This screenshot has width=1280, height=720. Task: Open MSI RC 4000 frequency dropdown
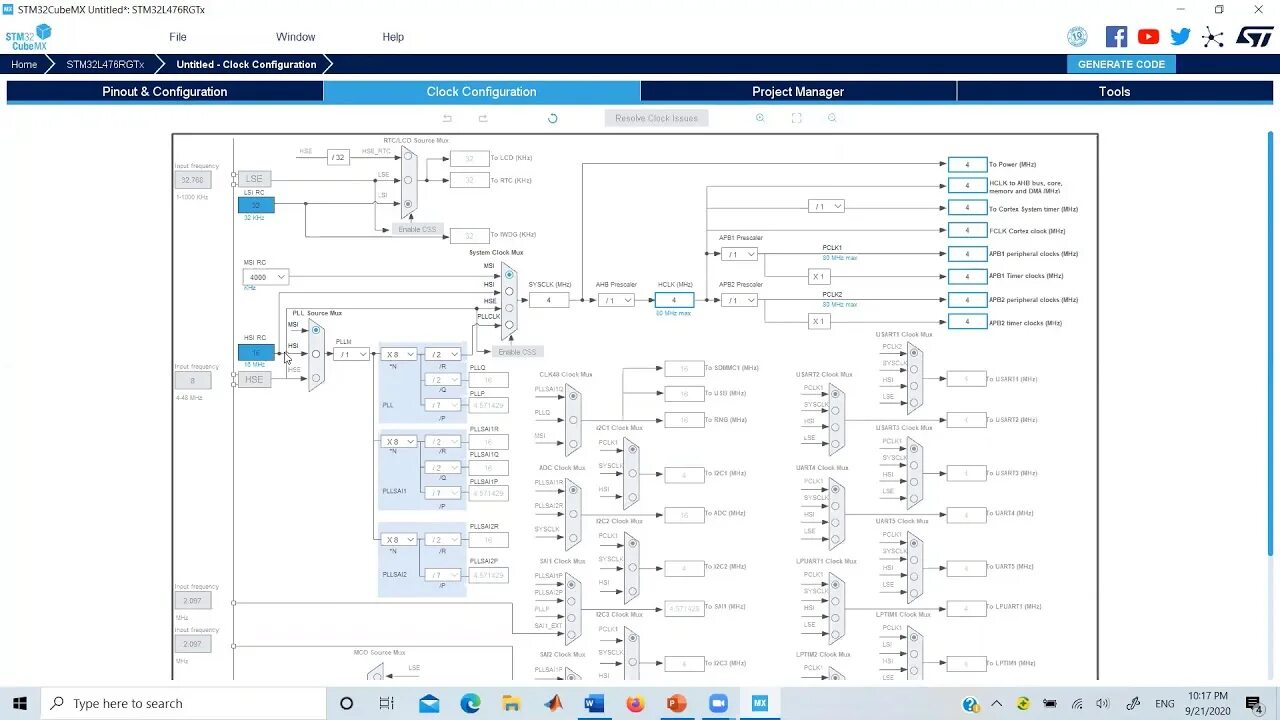[x=266, y=276]
